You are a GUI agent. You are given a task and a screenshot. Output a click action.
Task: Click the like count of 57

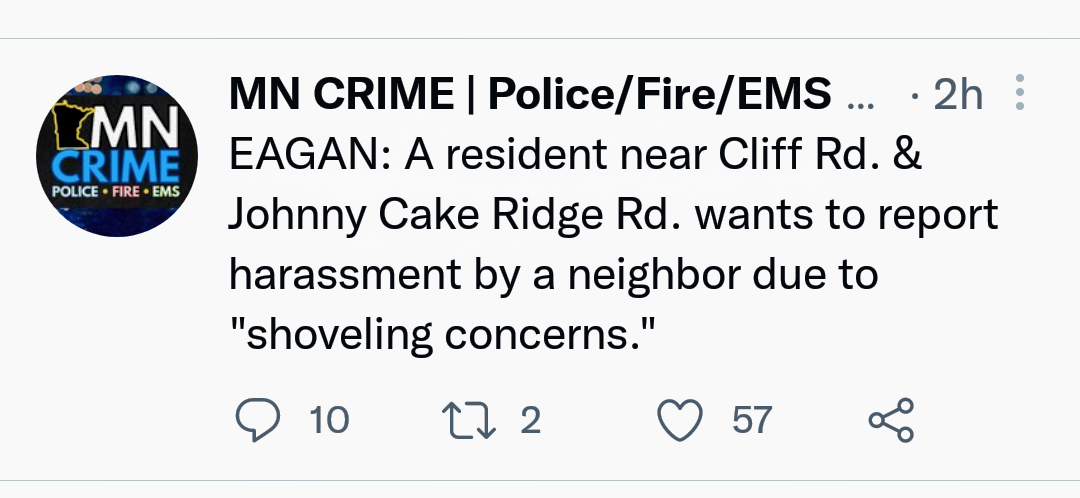pyautogui.click(x=752, y=420)
